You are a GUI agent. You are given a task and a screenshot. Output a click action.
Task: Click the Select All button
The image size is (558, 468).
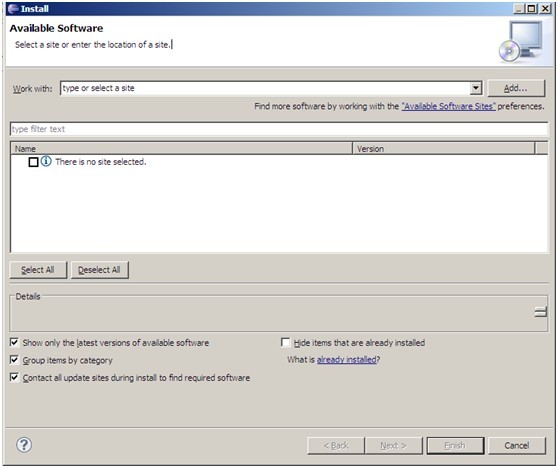[38, 270]
